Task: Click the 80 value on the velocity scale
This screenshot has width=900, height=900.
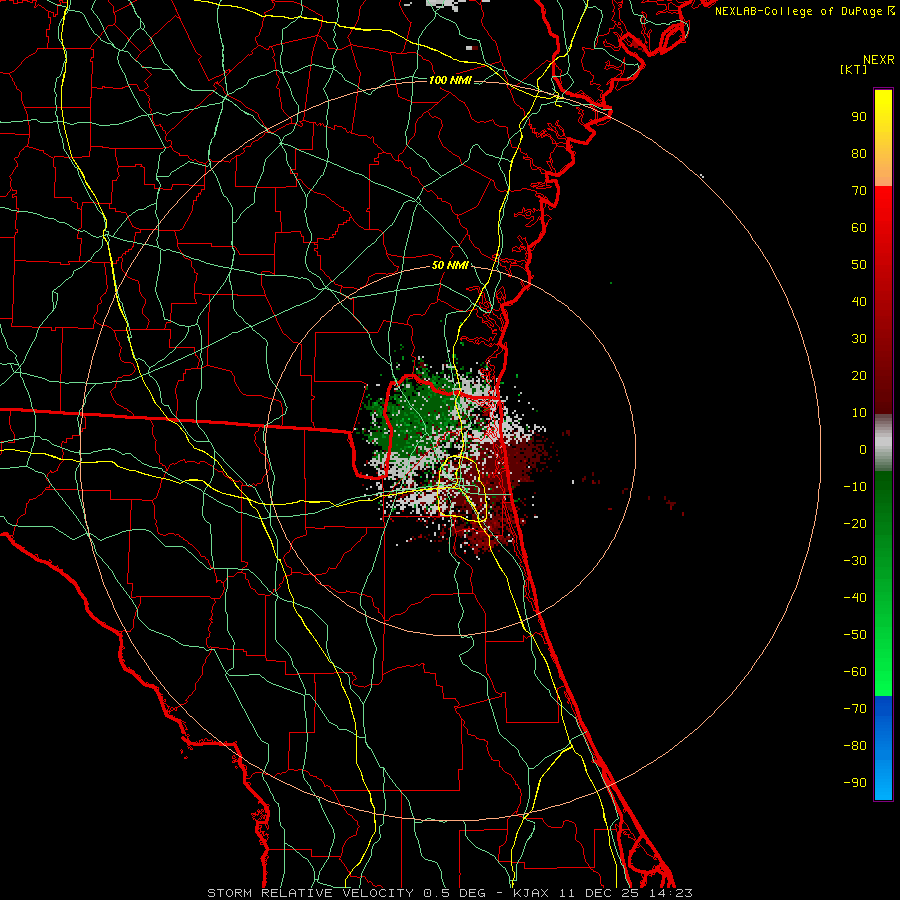Action: [859, 154]
